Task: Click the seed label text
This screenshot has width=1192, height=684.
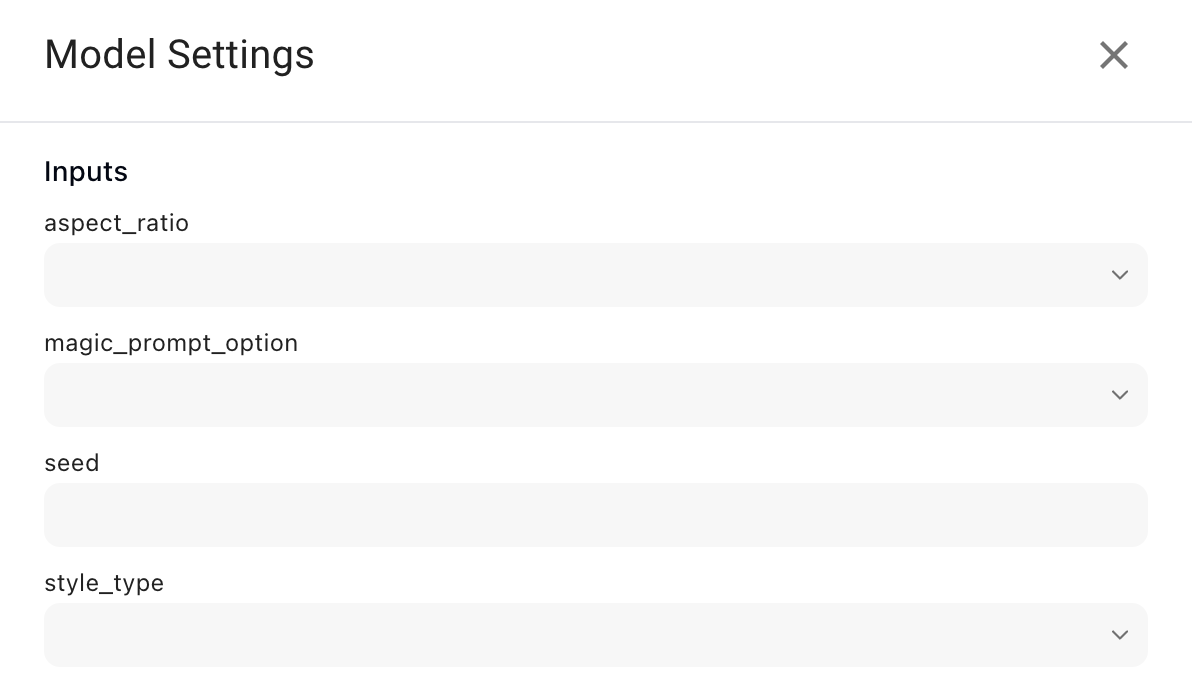Action: point(72,463)
